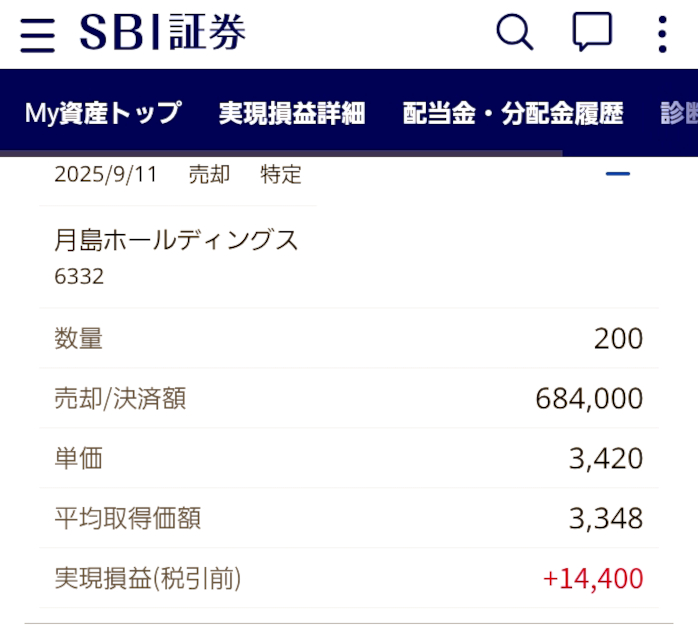Click the 売却/決済額 amount 684,000

pos(589,399)
